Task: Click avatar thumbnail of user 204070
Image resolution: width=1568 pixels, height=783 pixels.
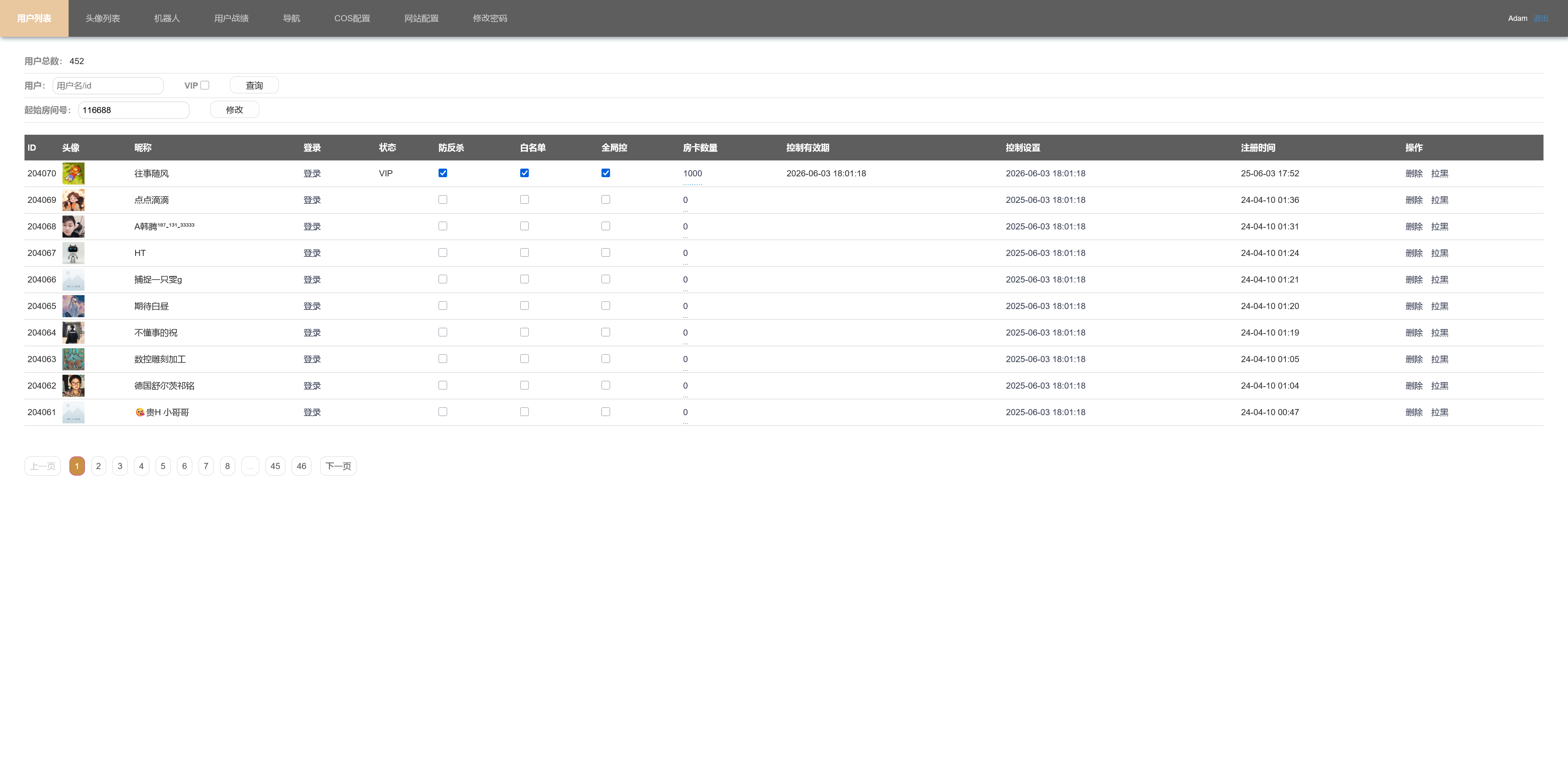Action: click(73, 174)
